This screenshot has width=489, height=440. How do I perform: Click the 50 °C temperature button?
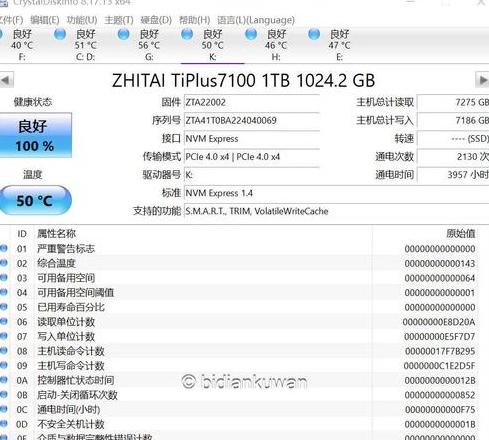pyautogui.click(x=35, y=200)
